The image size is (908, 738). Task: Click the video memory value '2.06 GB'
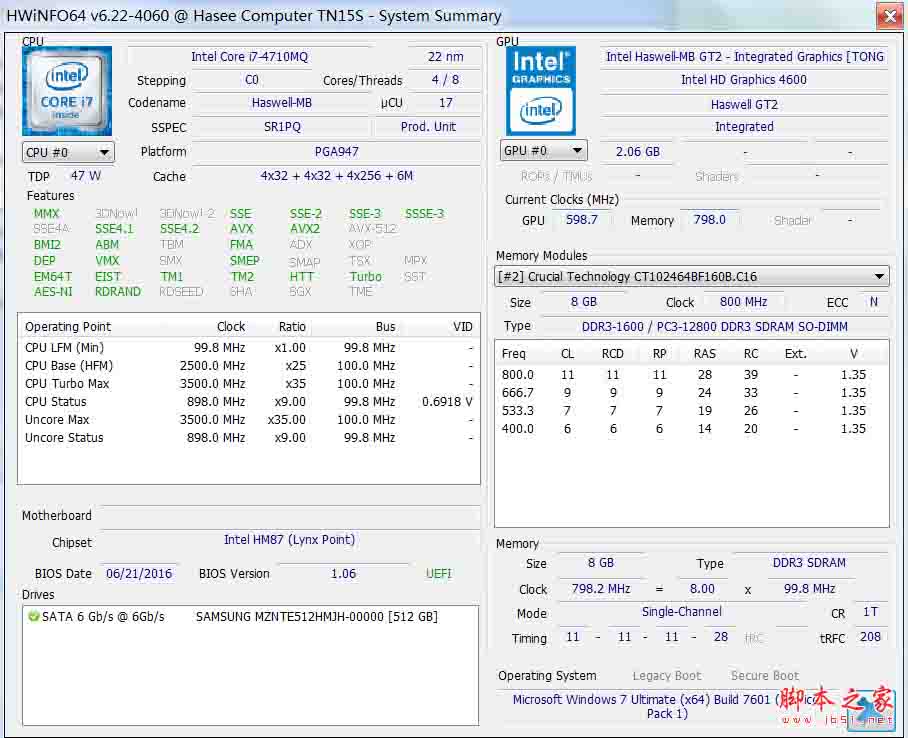[638, 152]
